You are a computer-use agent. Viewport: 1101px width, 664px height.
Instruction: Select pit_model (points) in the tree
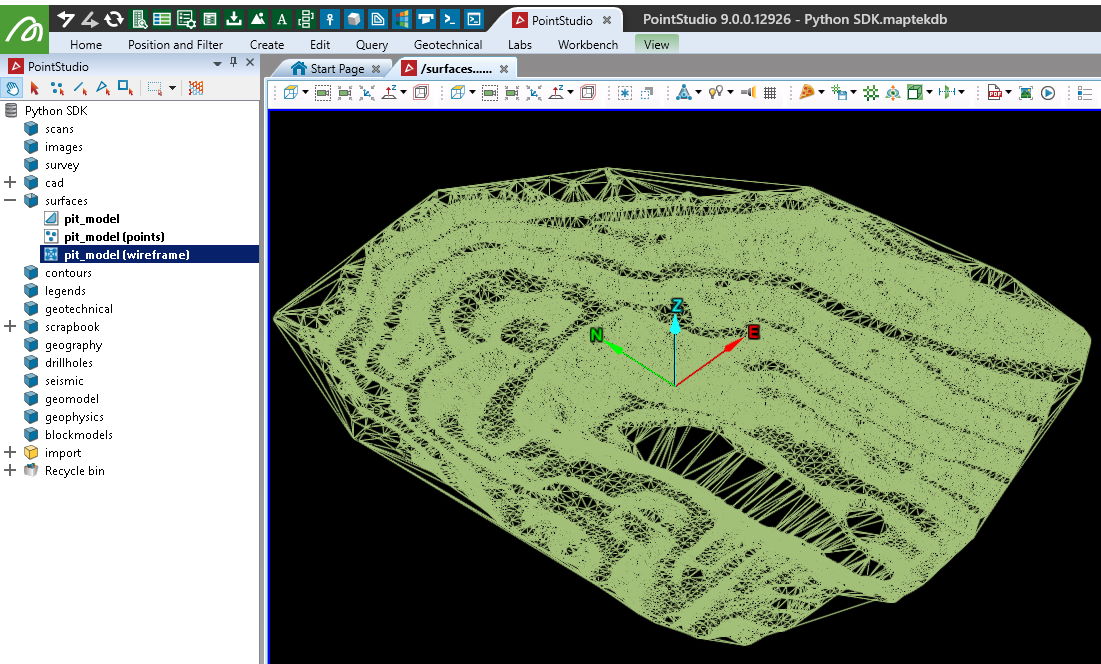pos(114,237)
